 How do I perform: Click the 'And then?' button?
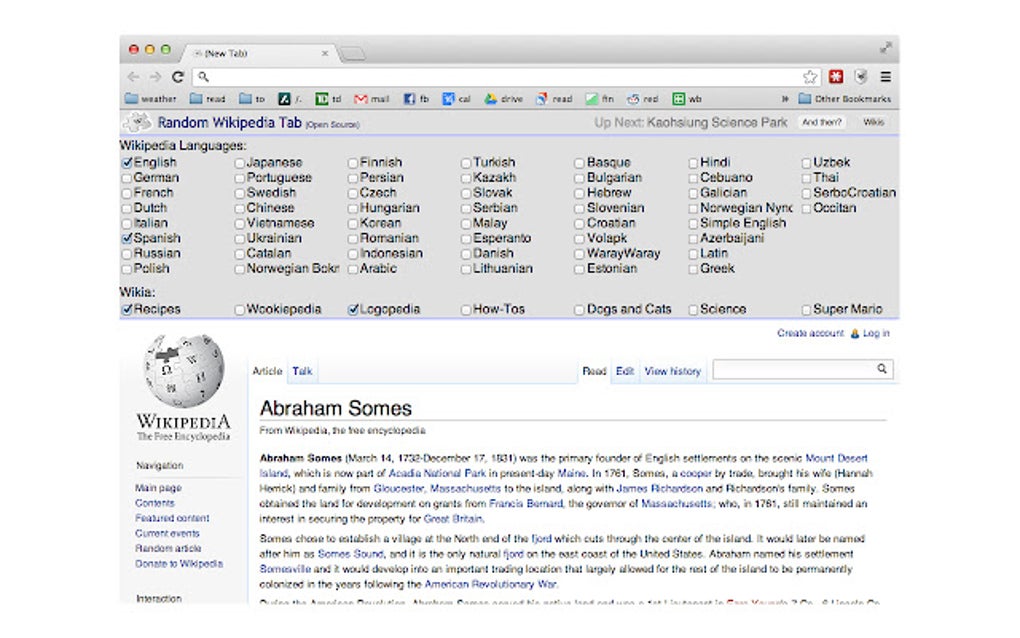(x=822, y=122)
